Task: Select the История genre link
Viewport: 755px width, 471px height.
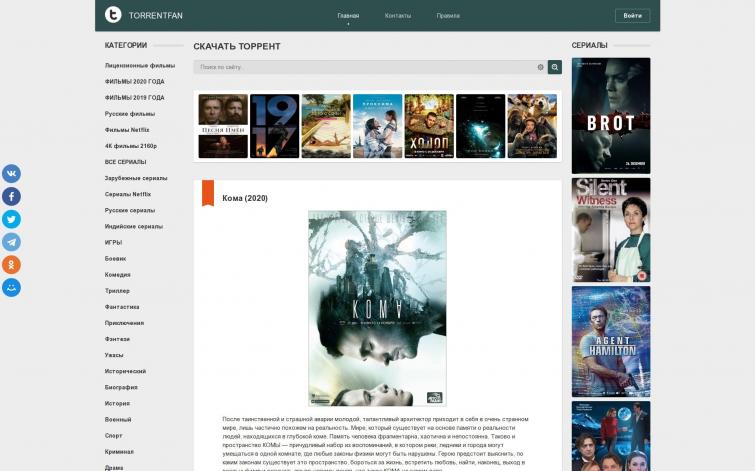Action: click(117, 404)
